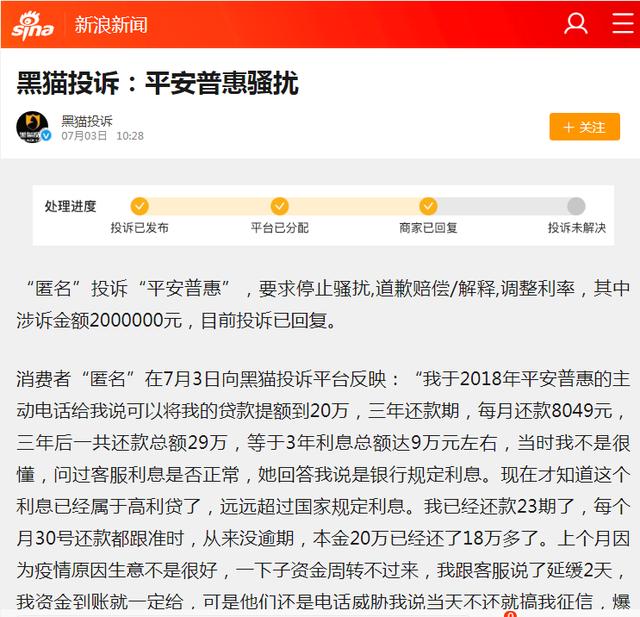Image resolution: width=640 pixels, height=617 pixels.
Task: Click the 平台已分配 label text
Action: [280, 228]
